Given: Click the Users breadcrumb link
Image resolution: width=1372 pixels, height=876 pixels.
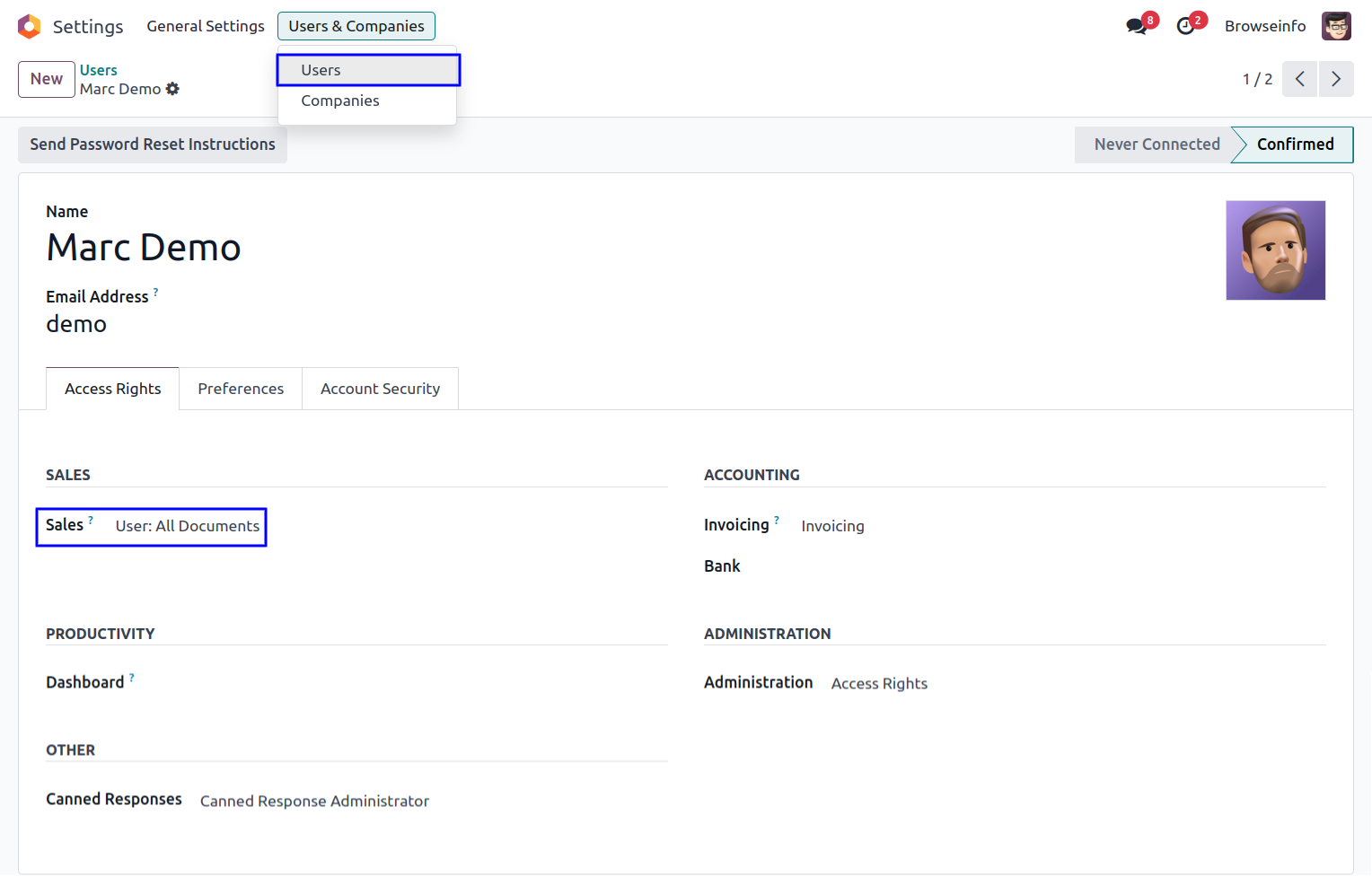Looking at the screenshot, I should [99, 70].
